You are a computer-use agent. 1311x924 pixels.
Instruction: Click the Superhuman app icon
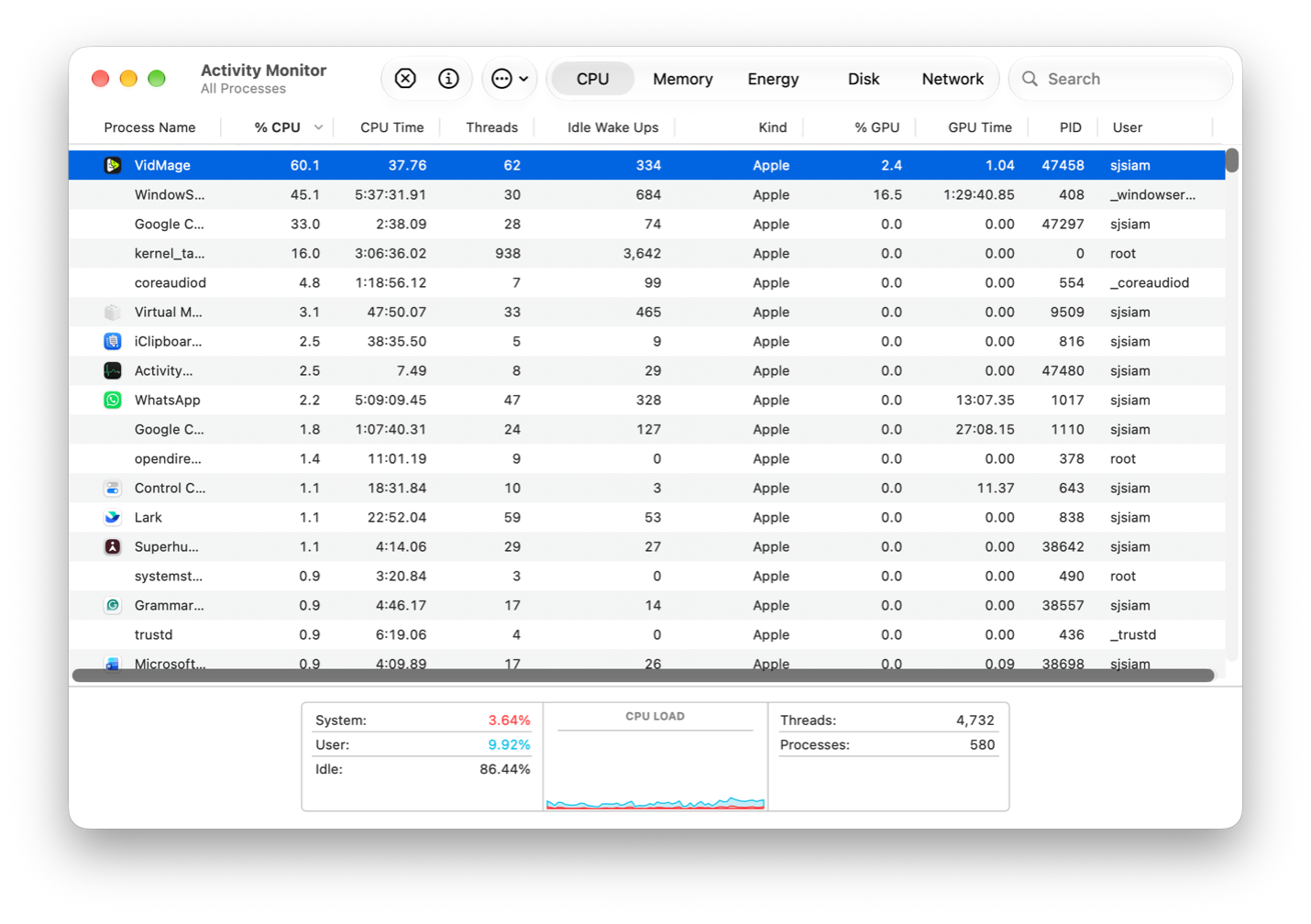click(113, 546)
